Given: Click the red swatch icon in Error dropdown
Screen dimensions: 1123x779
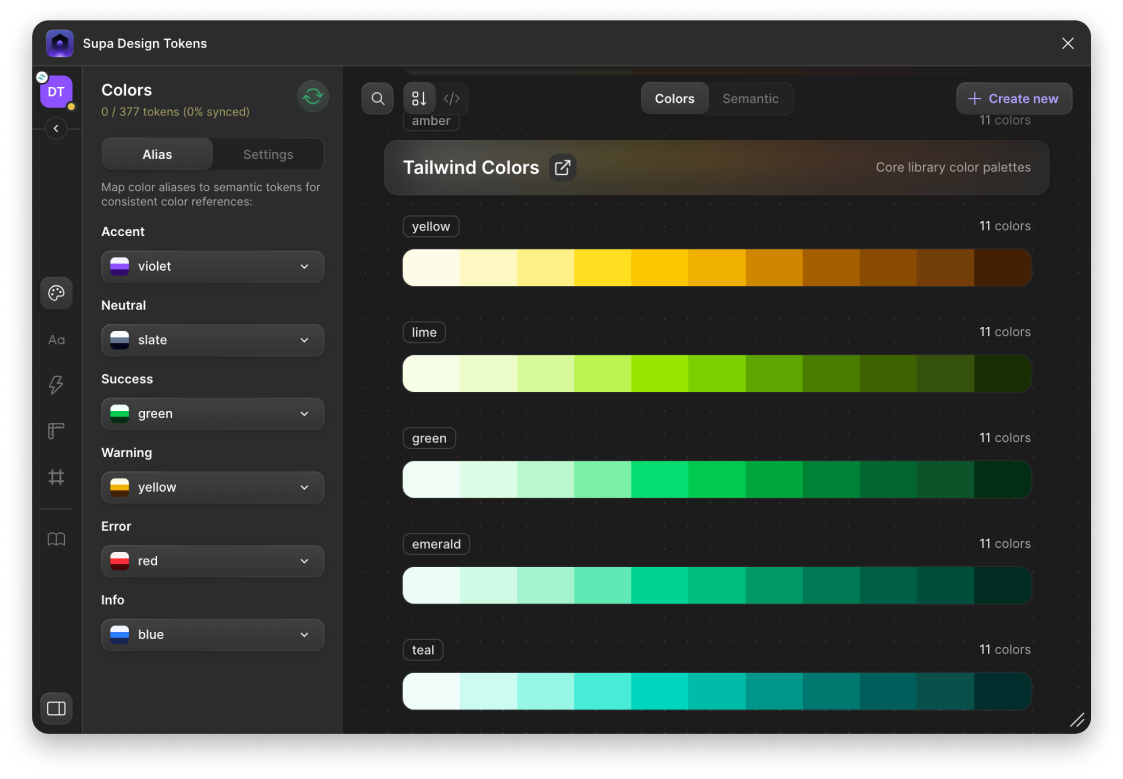Looking at the screenshot, I should [120, 561].
